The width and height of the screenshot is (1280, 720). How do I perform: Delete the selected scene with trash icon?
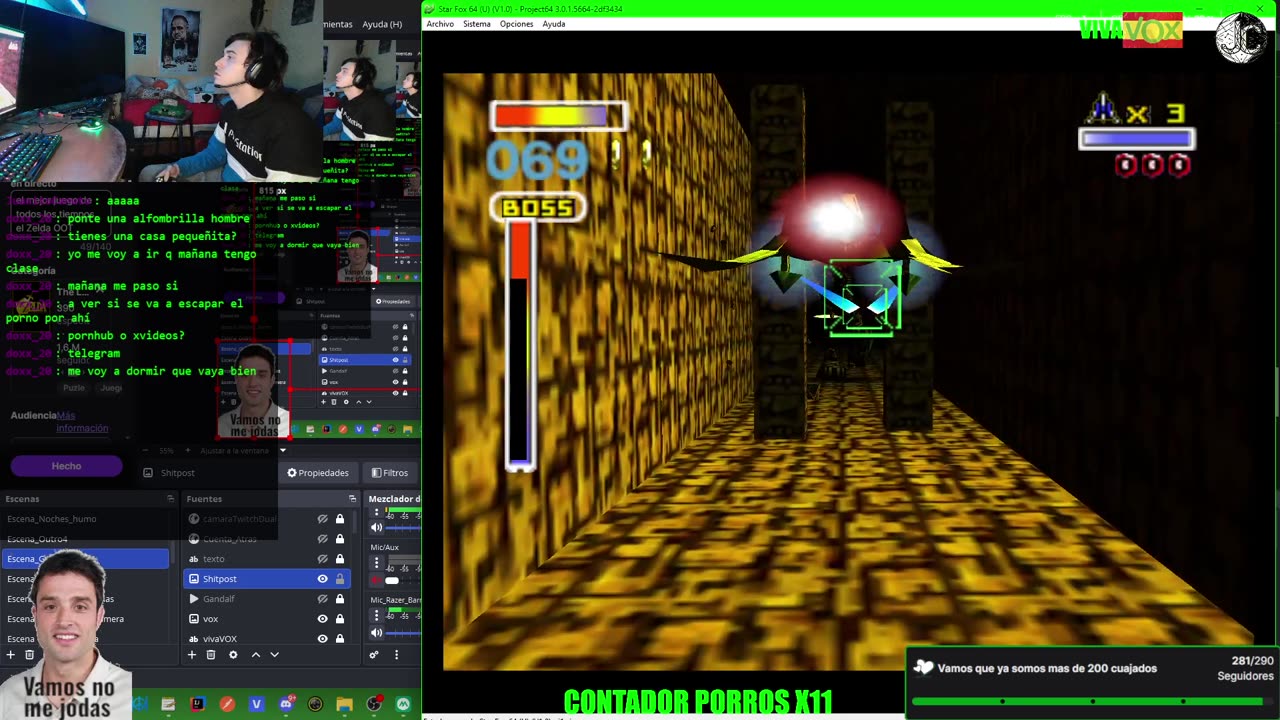[x=30, y=655]
